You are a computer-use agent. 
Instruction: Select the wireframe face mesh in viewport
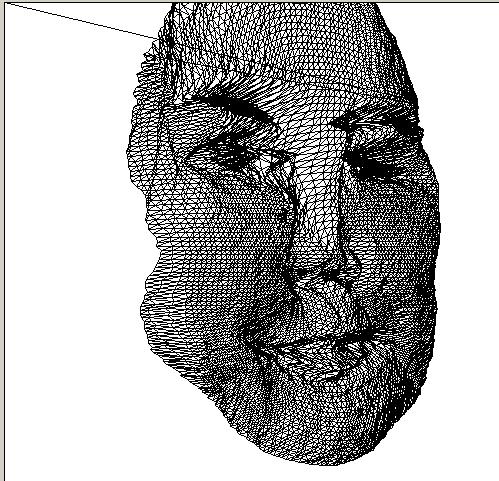pos(283,233)
